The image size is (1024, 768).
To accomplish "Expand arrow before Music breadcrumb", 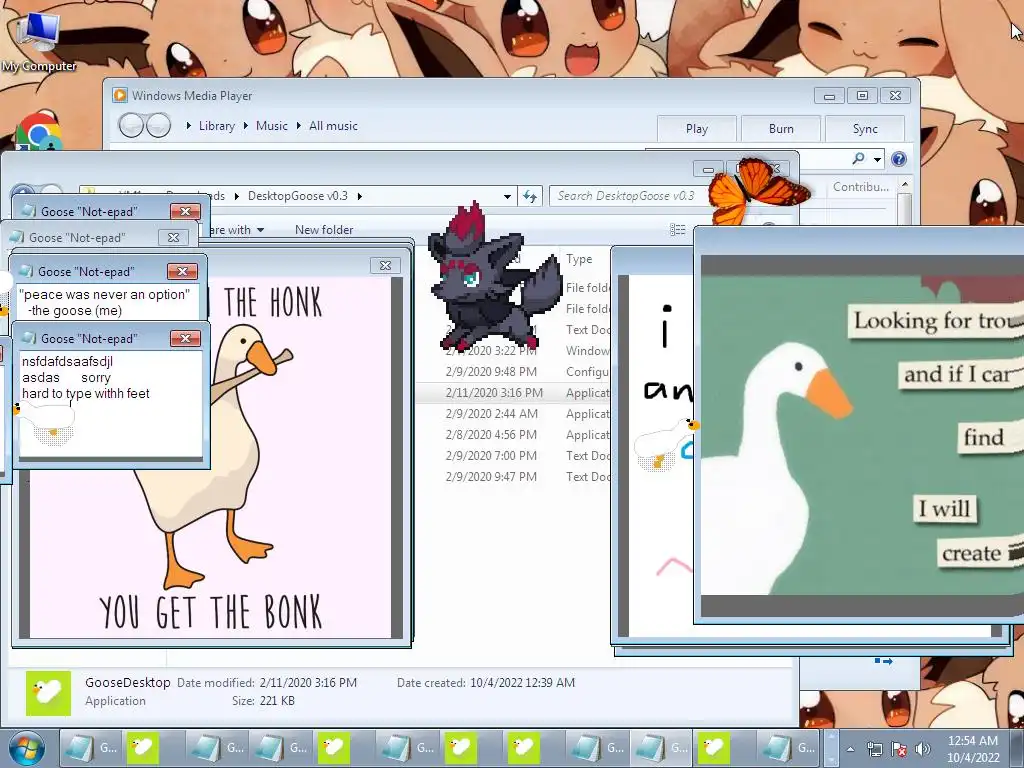I will (x=246, y=125).
